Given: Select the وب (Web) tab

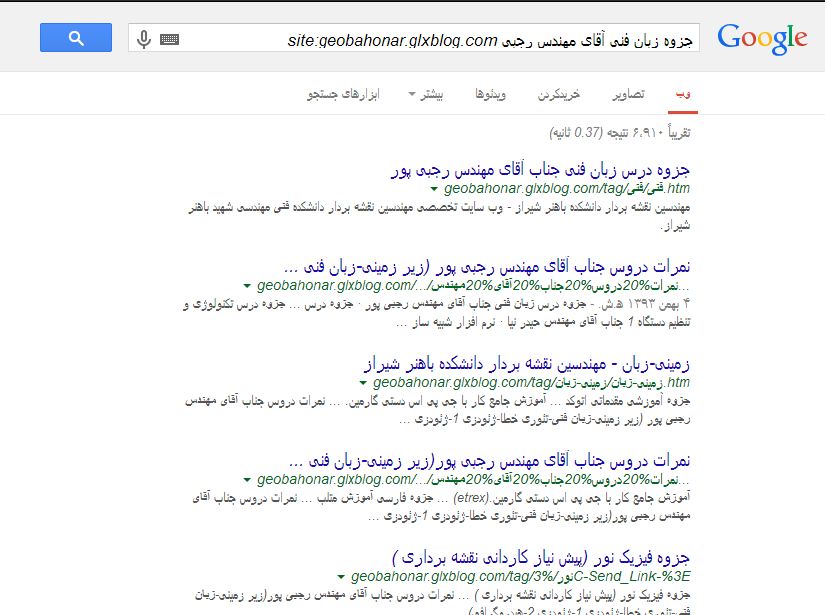Looking at the screenshot, I should click(x=683, y=94).
